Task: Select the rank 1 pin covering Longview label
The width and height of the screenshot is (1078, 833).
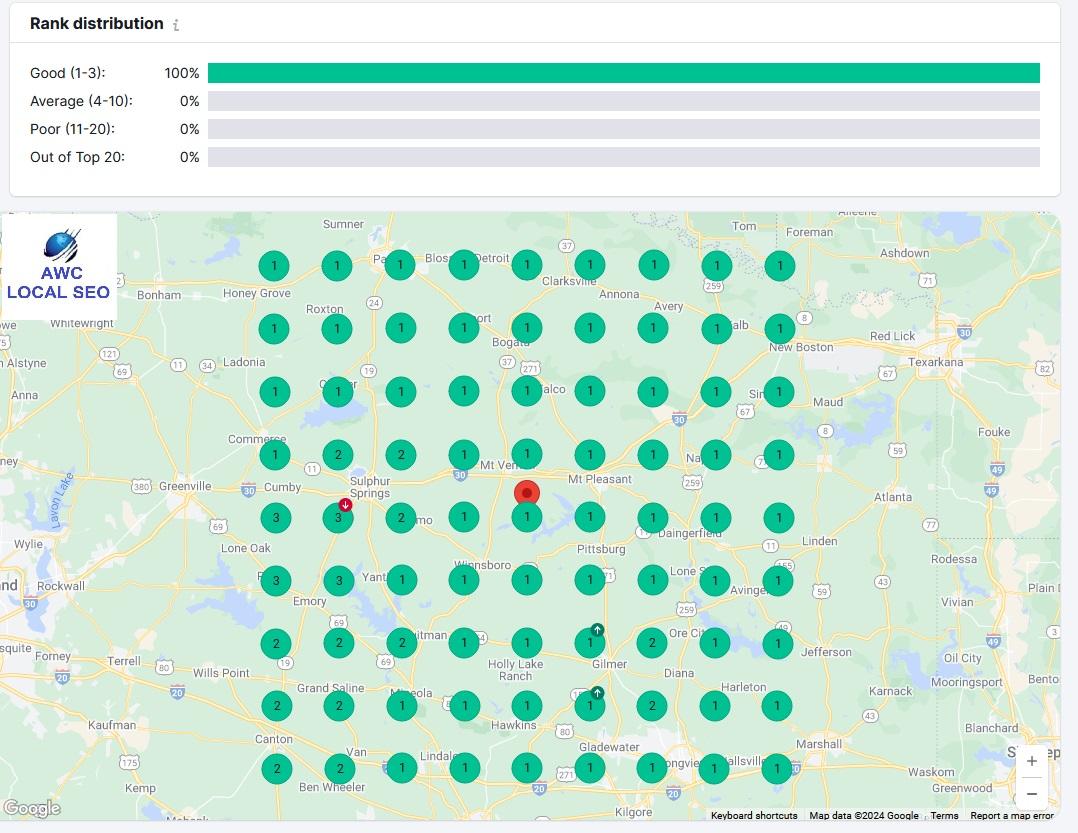Action: (652, 768)
